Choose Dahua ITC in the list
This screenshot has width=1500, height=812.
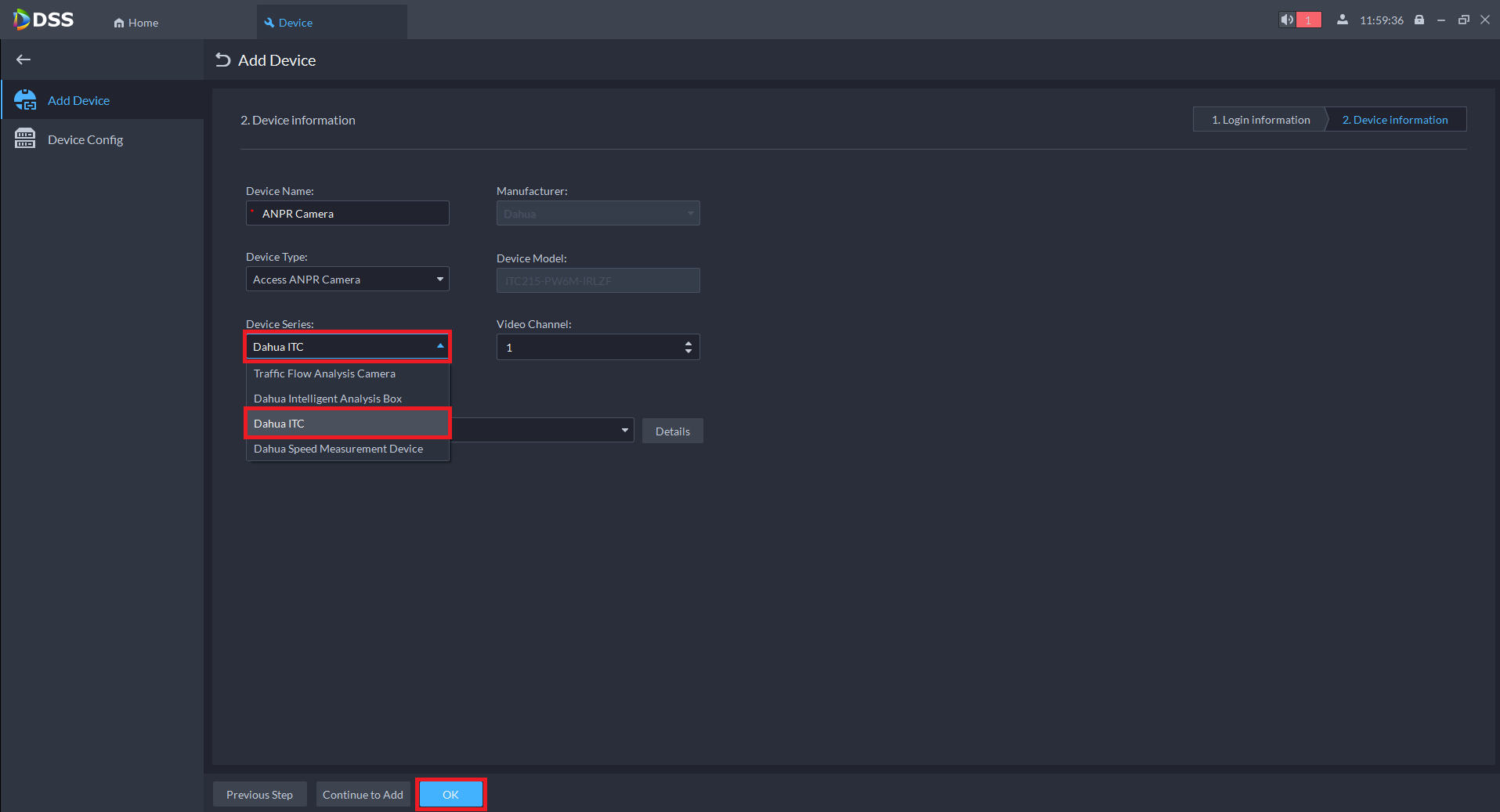348,424
